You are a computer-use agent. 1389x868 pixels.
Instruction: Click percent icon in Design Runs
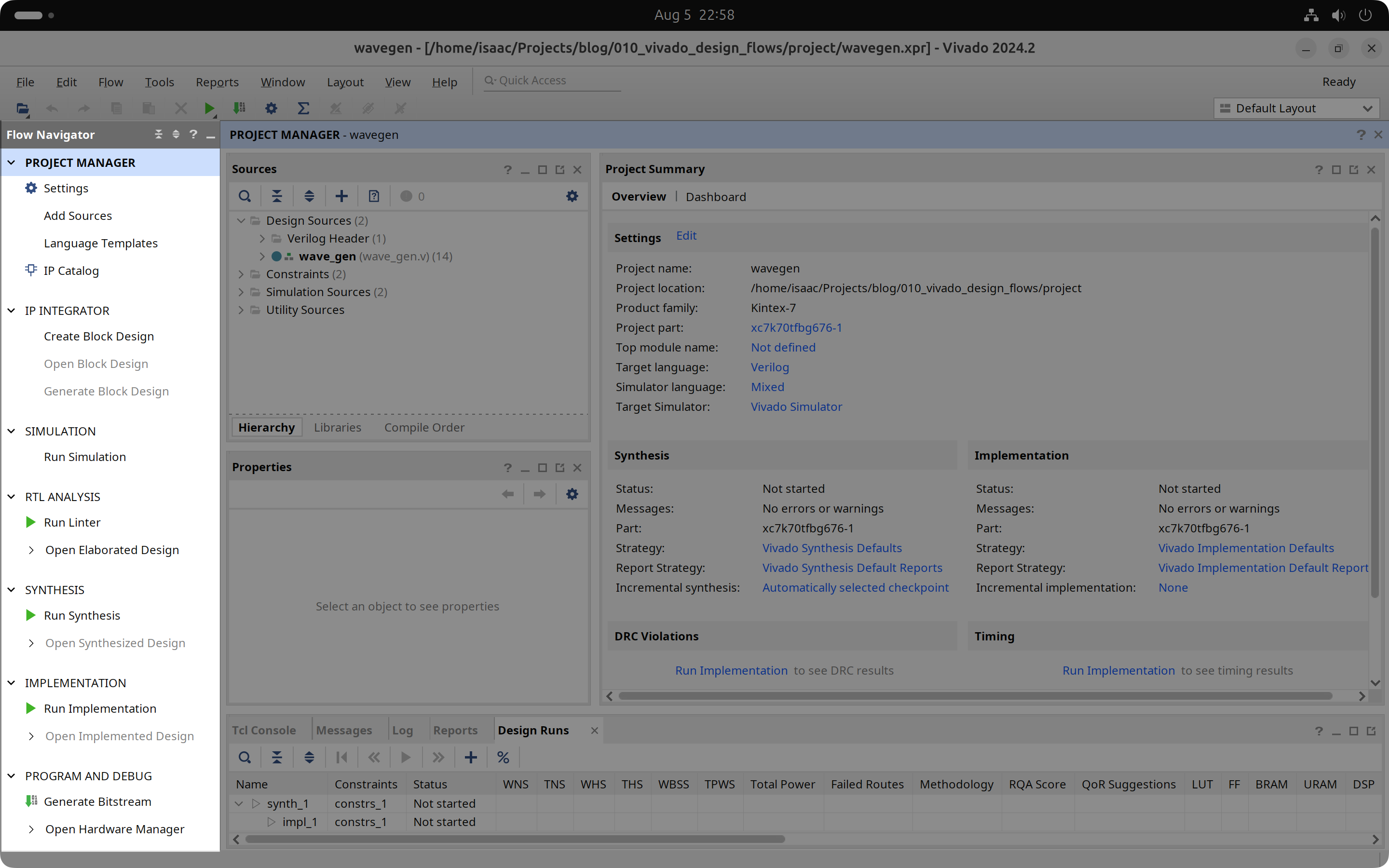[x=503, y=757]
